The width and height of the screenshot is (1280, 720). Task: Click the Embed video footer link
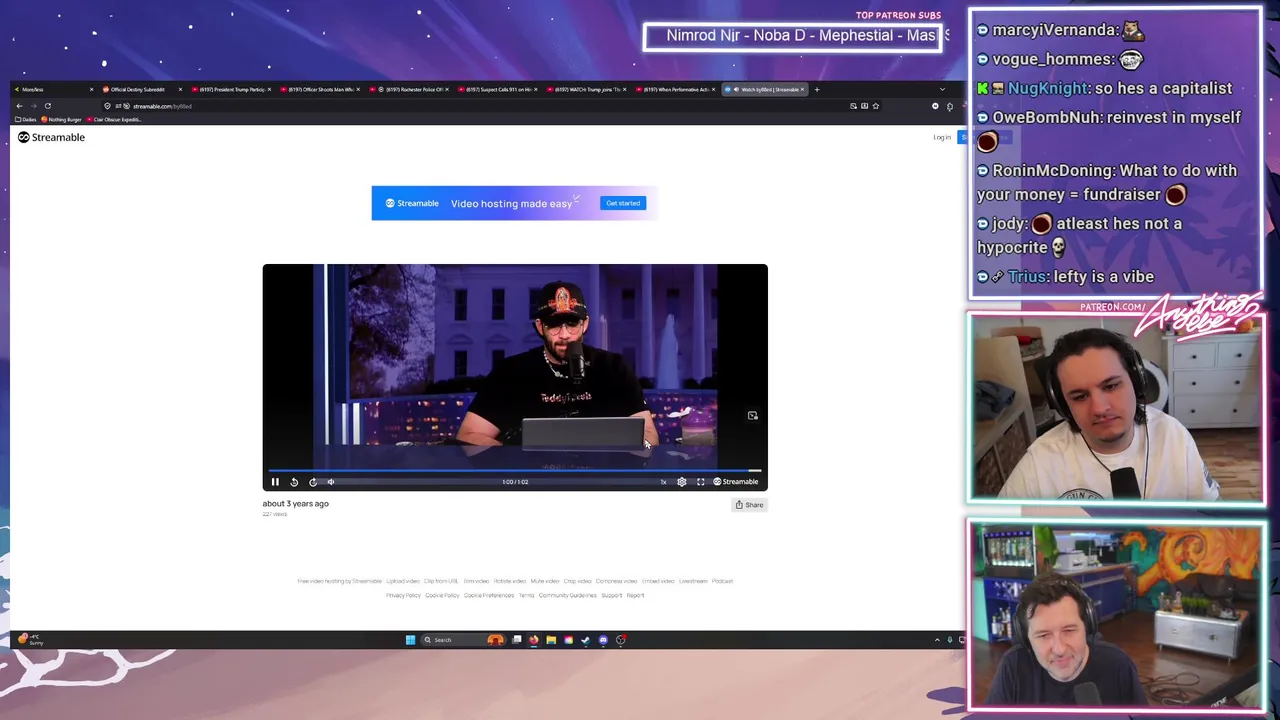coord(658,581)
